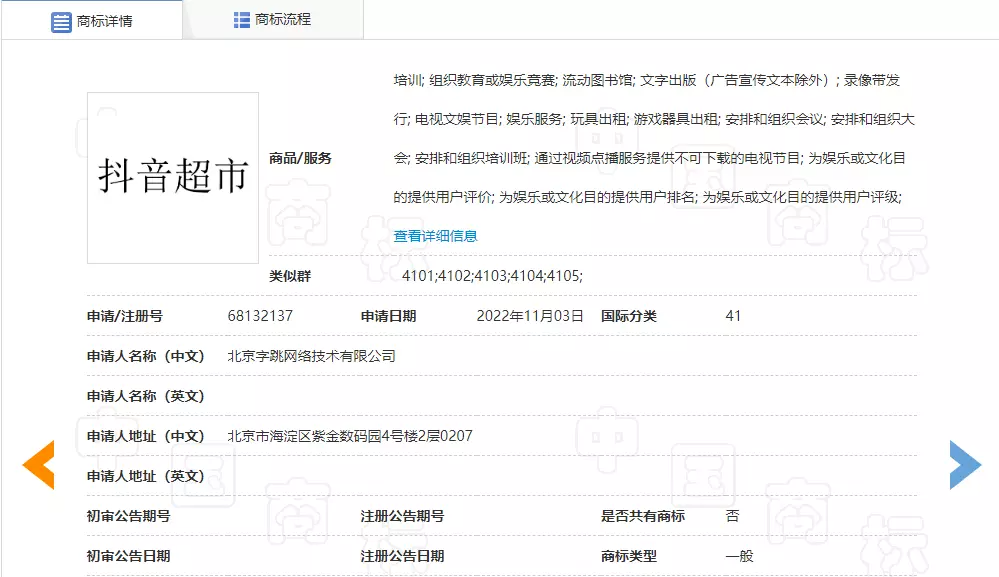The height and width of the screenshot is (577, 999).
Task: Click the goods line starting 行; 电视文娱节目
Action: pyautogui.click(x=654, y=119)
